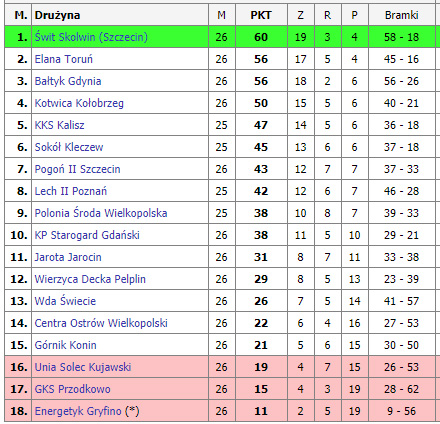Open the Świt Skolwin (Szczecin) team link
This screenshot has height=424, width=440.
91,37
